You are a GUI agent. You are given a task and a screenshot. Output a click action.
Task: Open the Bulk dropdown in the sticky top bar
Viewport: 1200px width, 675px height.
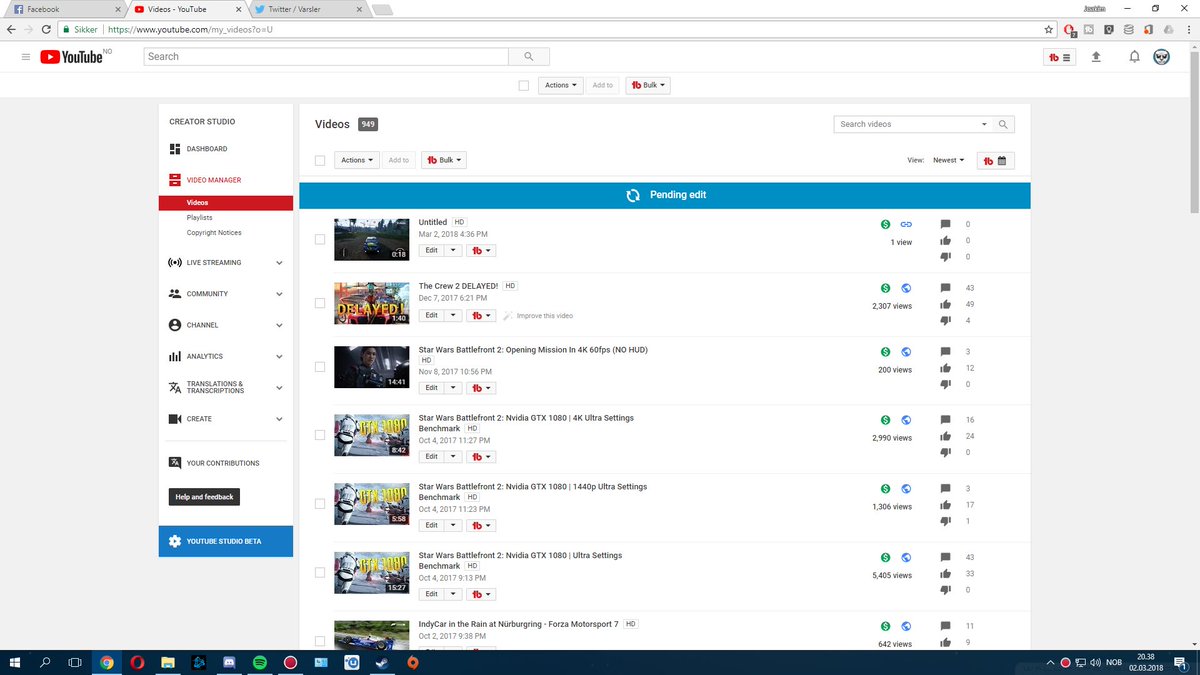click(648, 85)
